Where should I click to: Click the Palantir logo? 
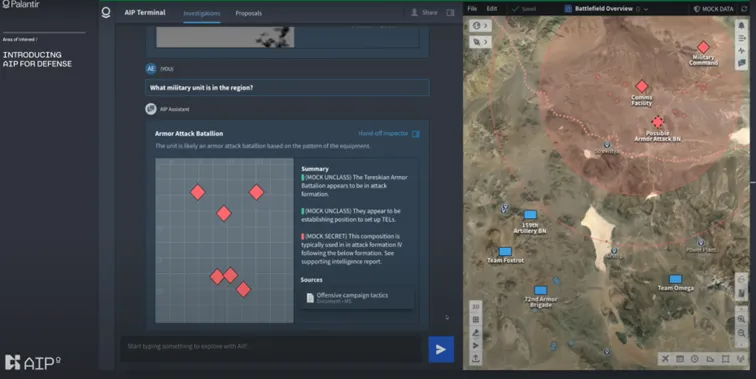pos(21,4)
